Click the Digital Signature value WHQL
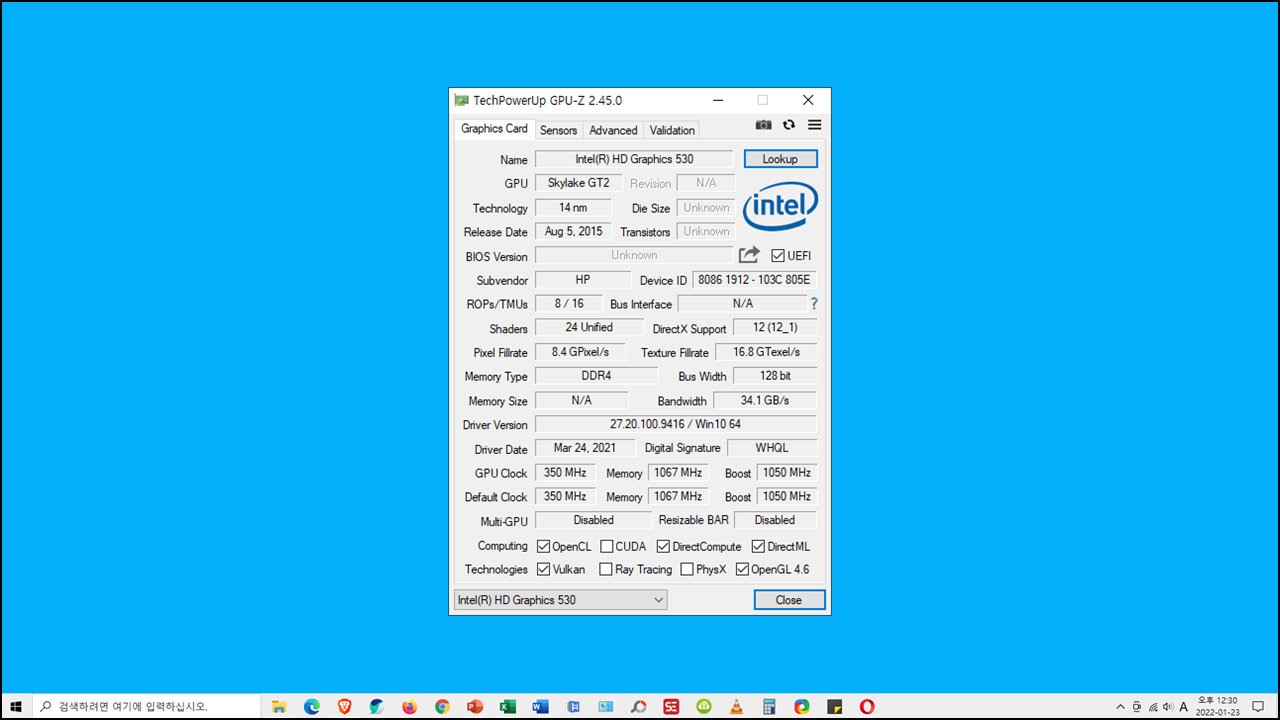 tap(772, 448)
